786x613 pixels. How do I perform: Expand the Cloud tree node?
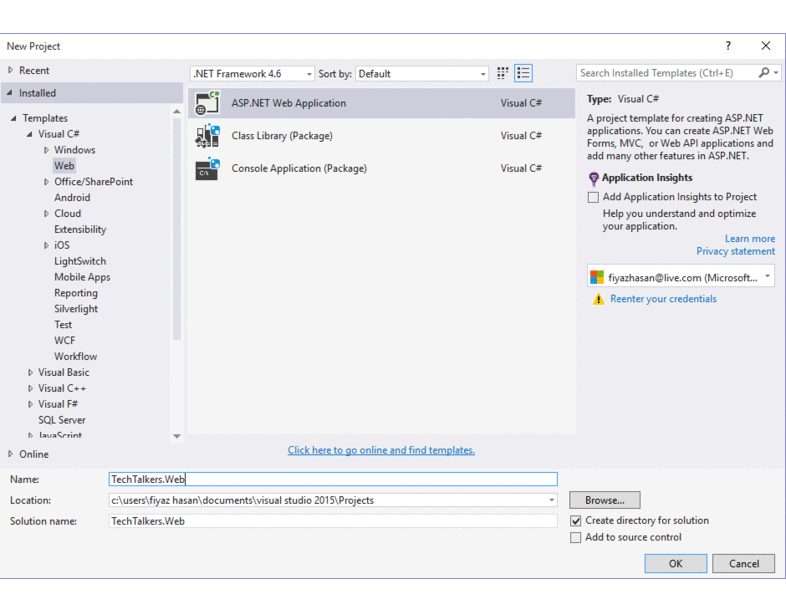pos(46,214)
